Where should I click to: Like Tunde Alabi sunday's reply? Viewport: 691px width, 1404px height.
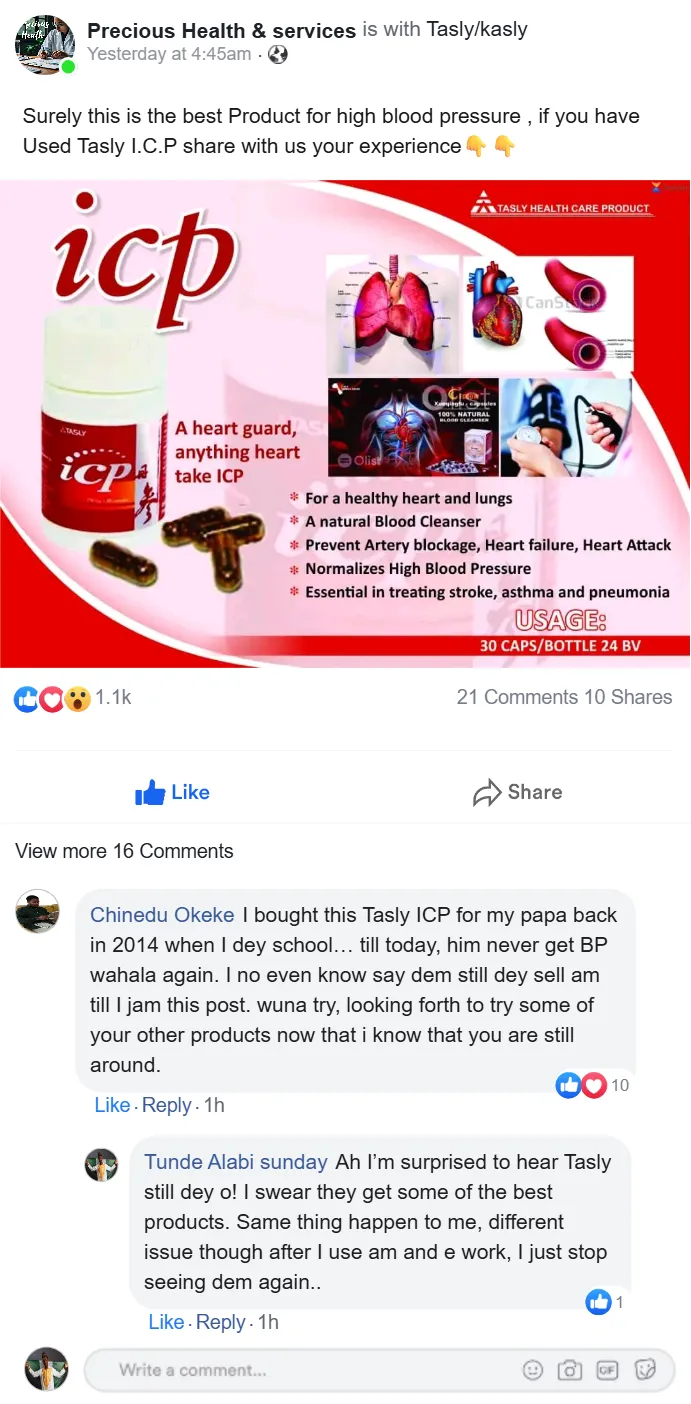pyautogui.click(x=166, y=1322)
